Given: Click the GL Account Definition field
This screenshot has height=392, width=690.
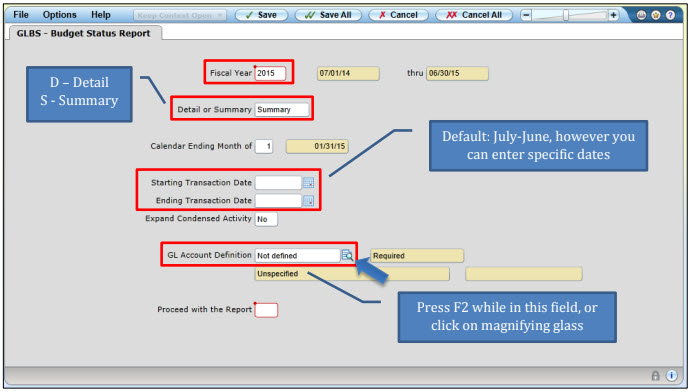Looking at the screenshot, I should coord(297,256).
